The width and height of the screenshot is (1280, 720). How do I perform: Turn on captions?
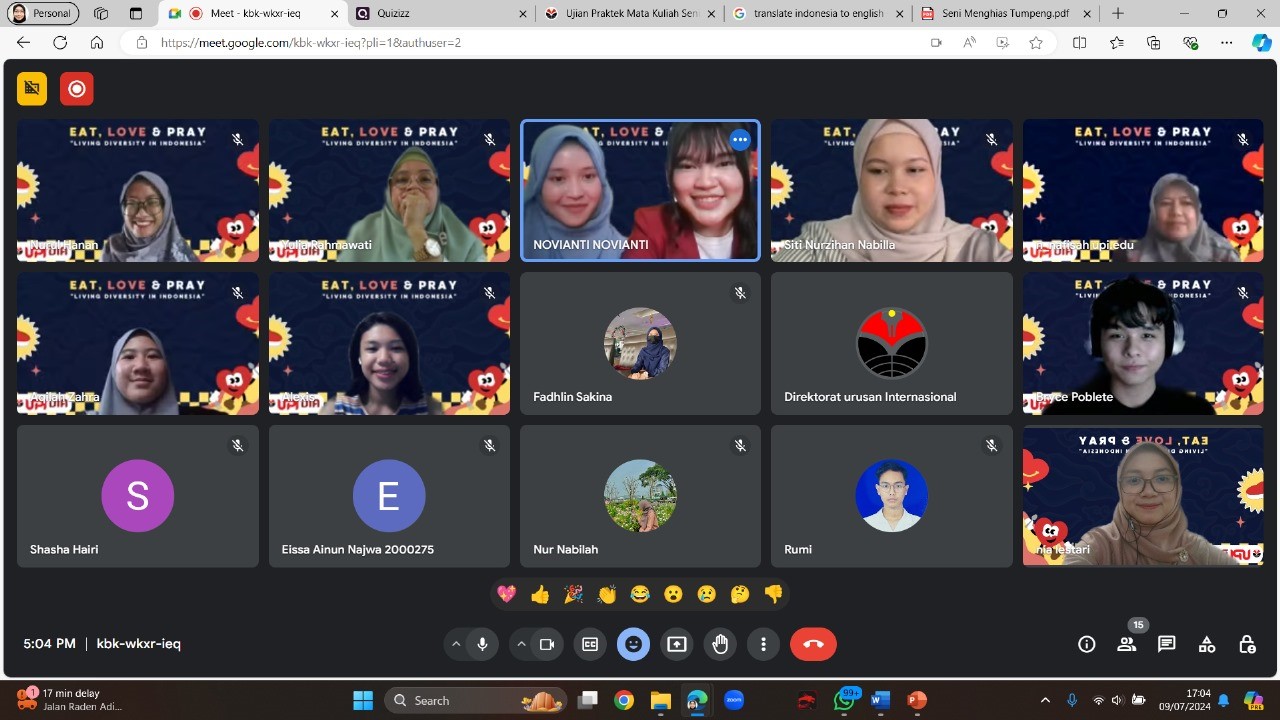590,644
